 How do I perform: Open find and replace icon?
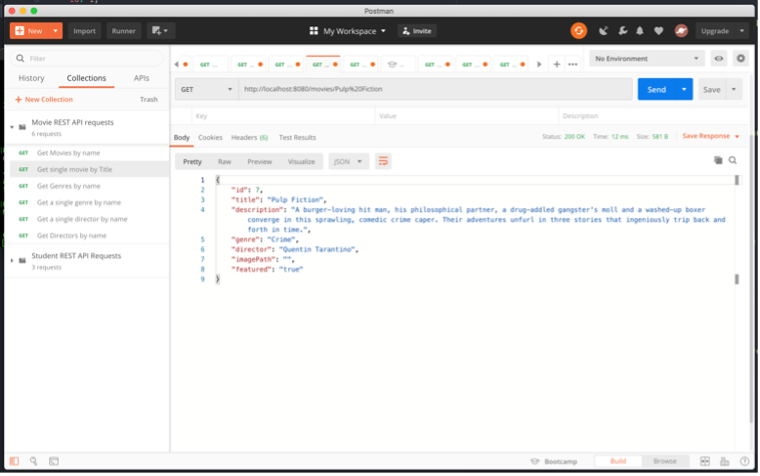pyautogui.click(x=33, y=461)
